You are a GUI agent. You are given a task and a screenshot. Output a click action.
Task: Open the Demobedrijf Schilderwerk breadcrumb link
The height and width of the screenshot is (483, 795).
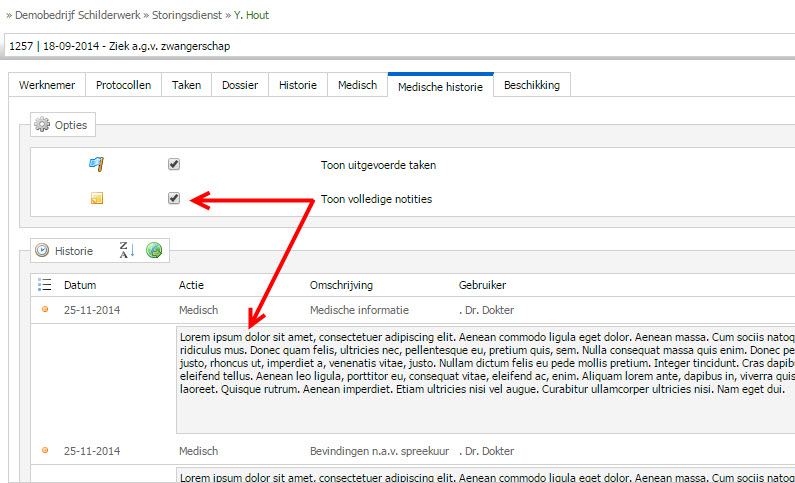click(x=78, y=15)
